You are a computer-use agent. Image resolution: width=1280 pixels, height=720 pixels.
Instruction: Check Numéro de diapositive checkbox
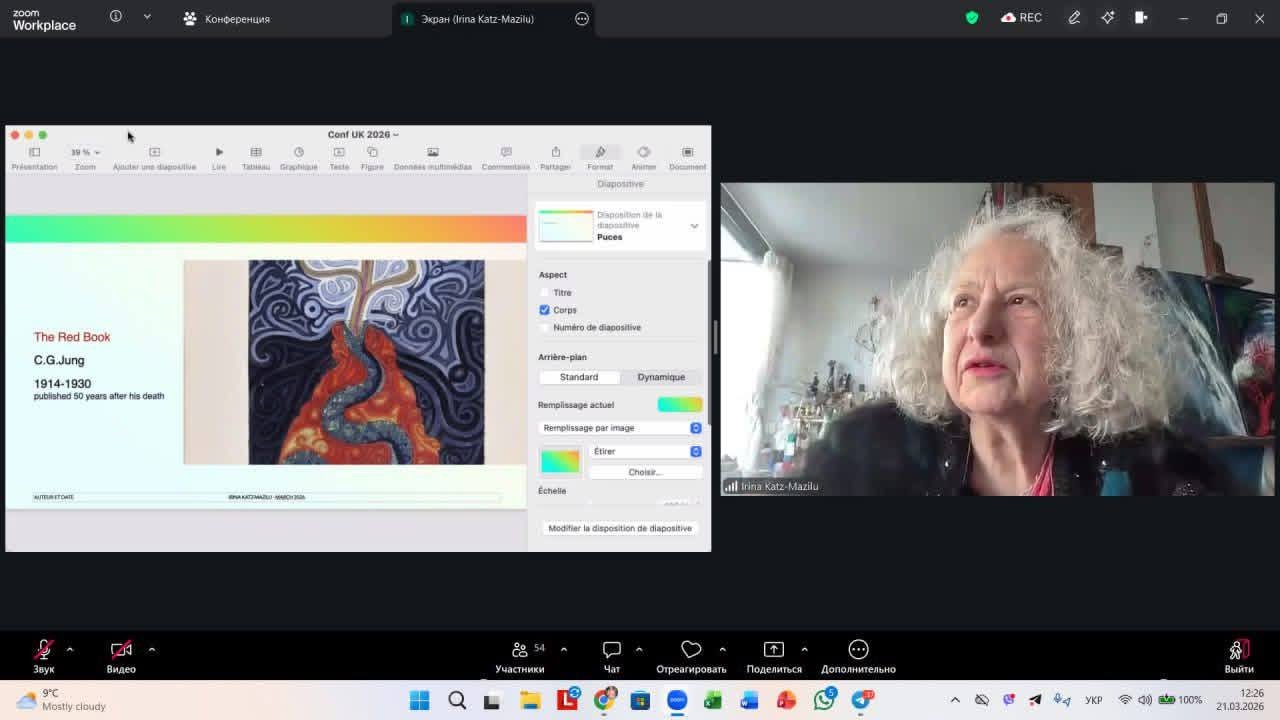pos(545,327)
